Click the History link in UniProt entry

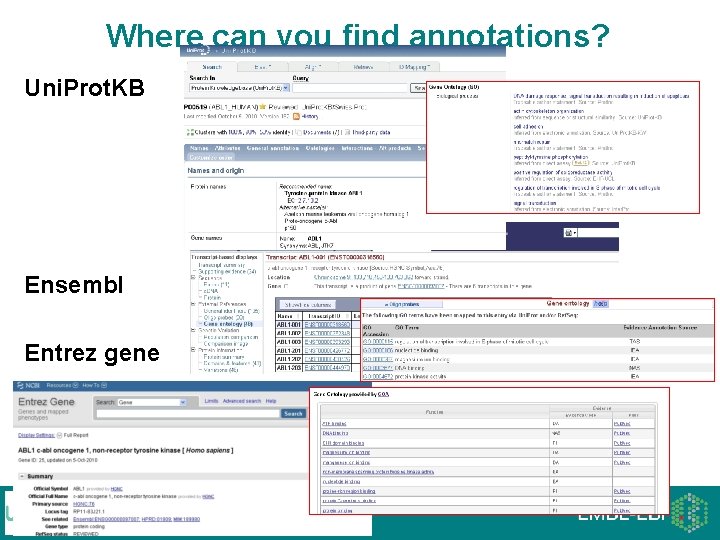pos(310,117)
